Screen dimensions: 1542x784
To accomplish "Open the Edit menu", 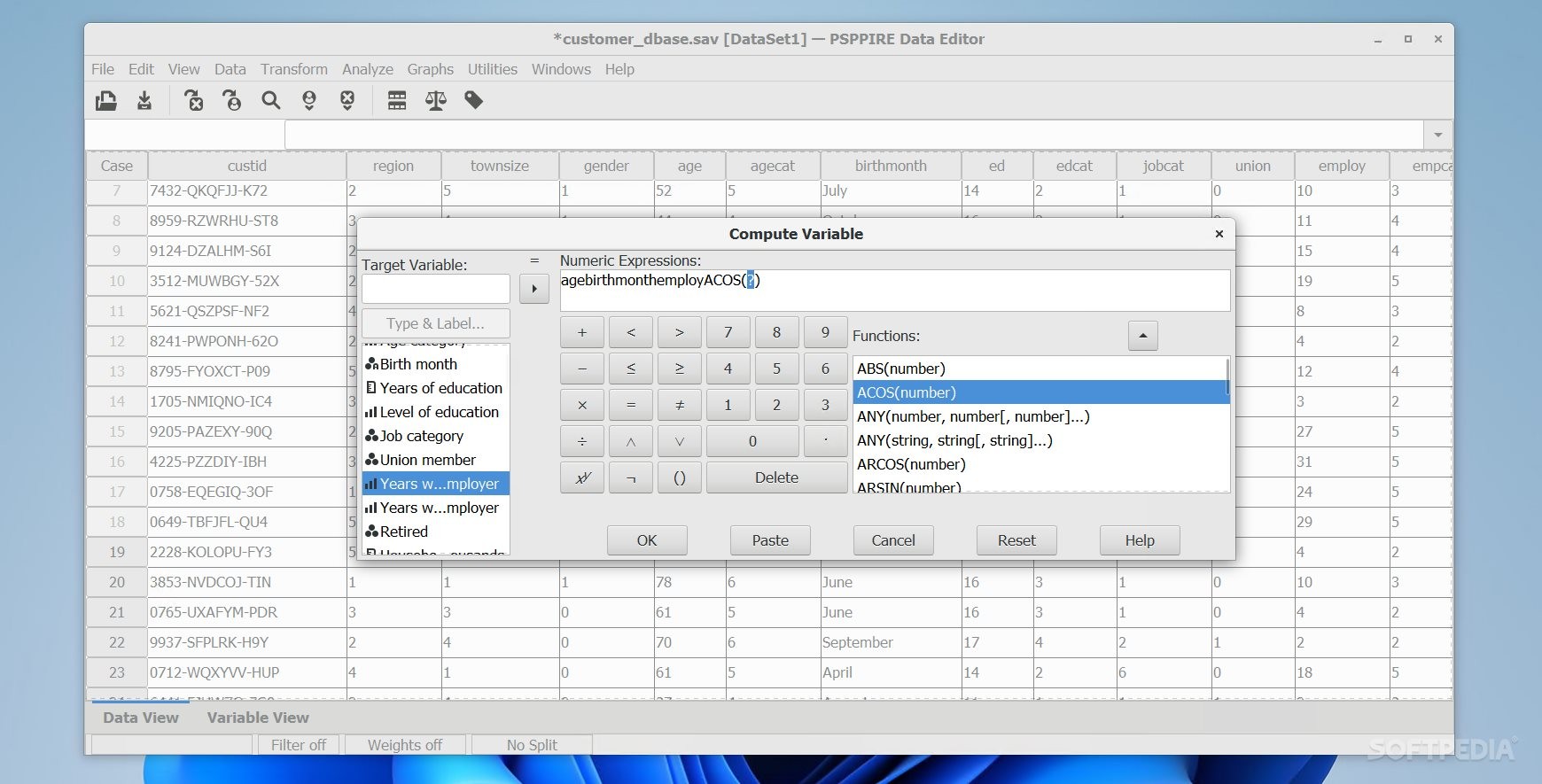I will point(141,69).
